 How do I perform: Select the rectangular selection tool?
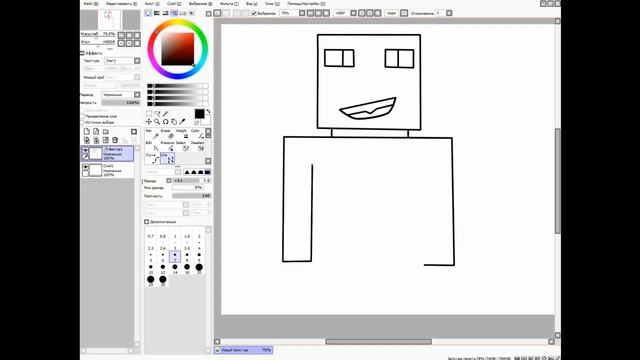click(149, 113)
